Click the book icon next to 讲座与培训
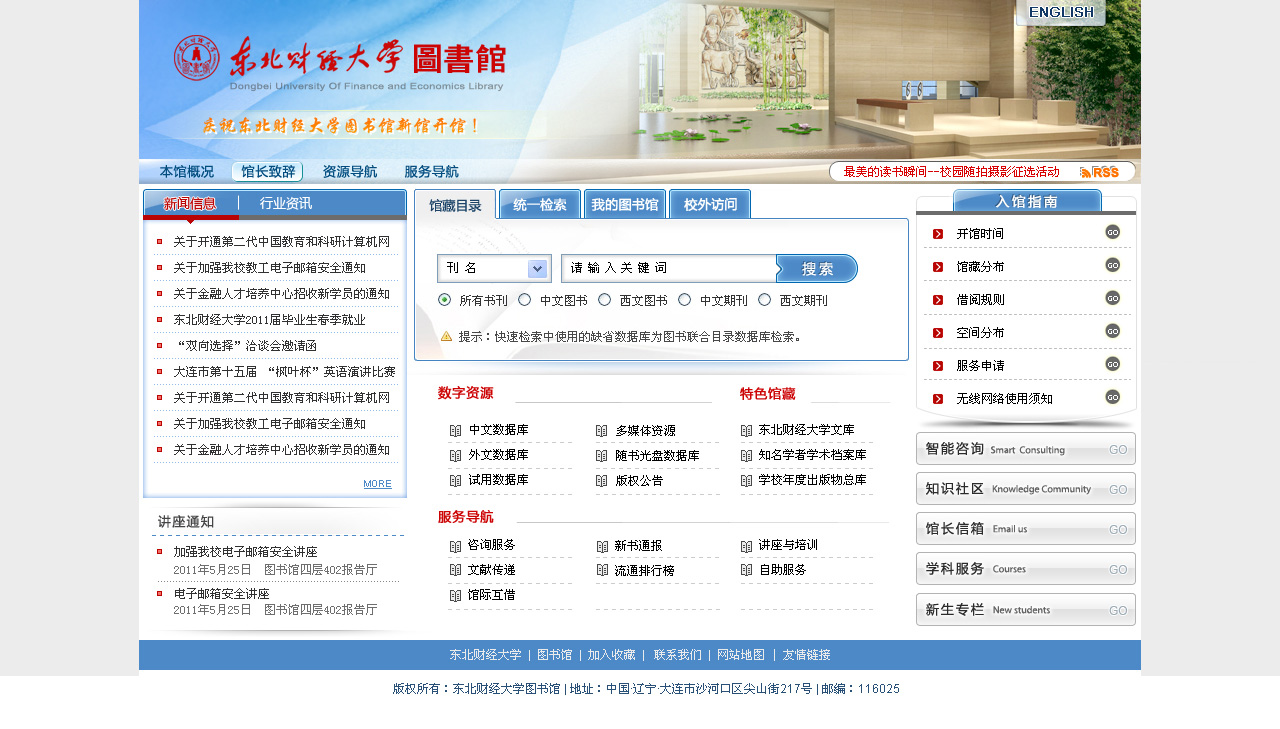 tap(747, 546)
